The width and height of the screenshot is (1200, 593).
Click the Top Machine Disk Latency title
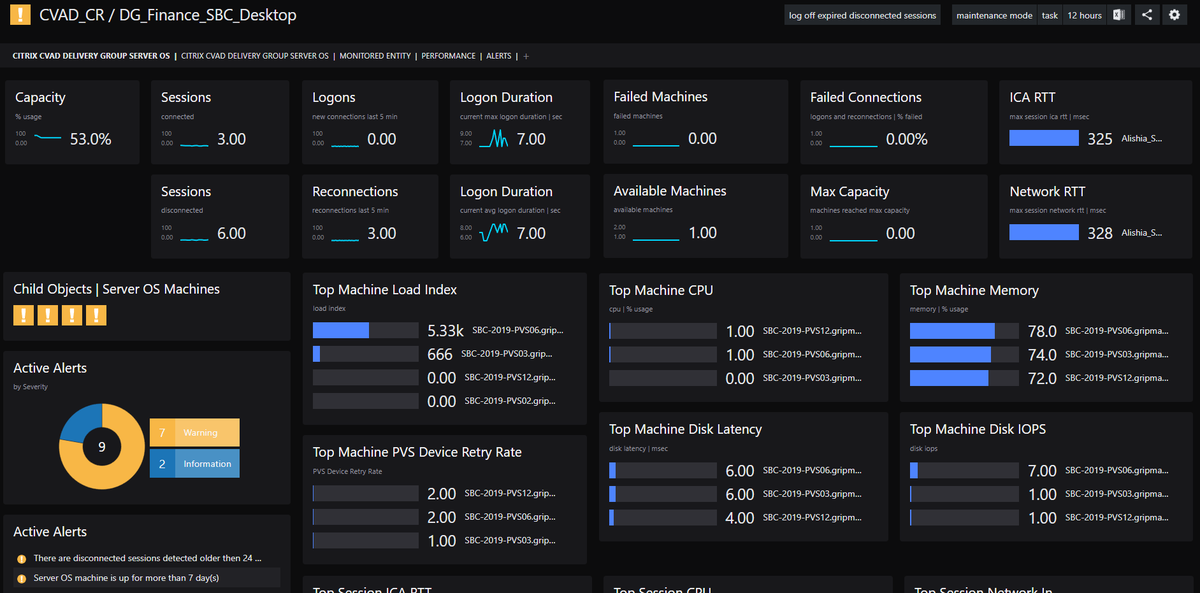coord(685,429)
